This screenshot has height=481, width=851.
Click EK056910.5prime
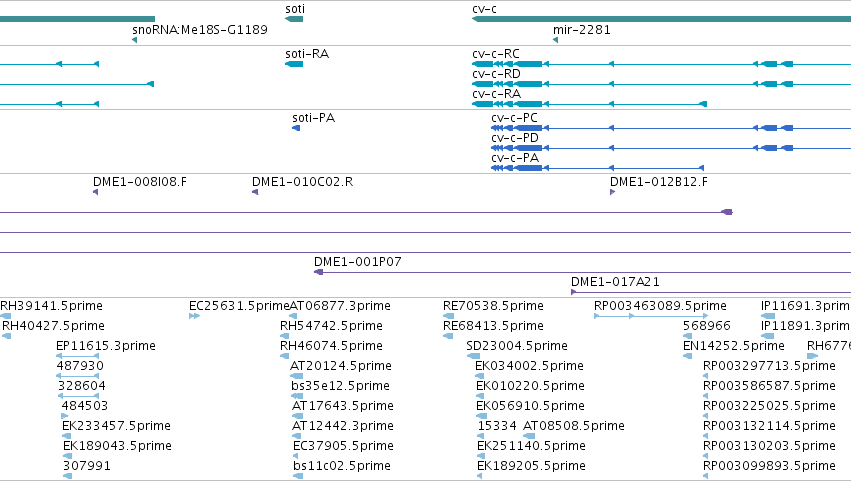[530, 406]
